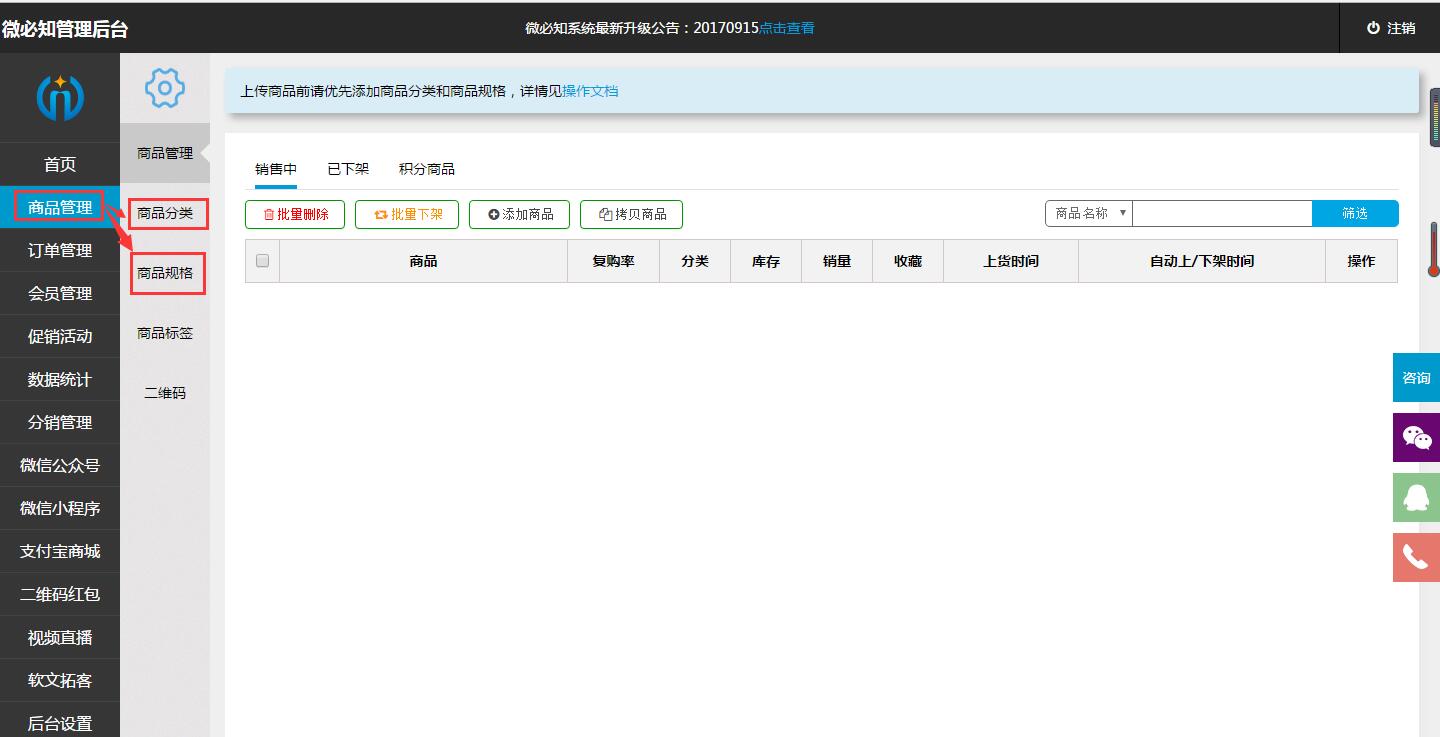The width and height of the screenshot is (1440, 737).
Task: Click the product name search input field
Action: click(x=1220, y=213)
